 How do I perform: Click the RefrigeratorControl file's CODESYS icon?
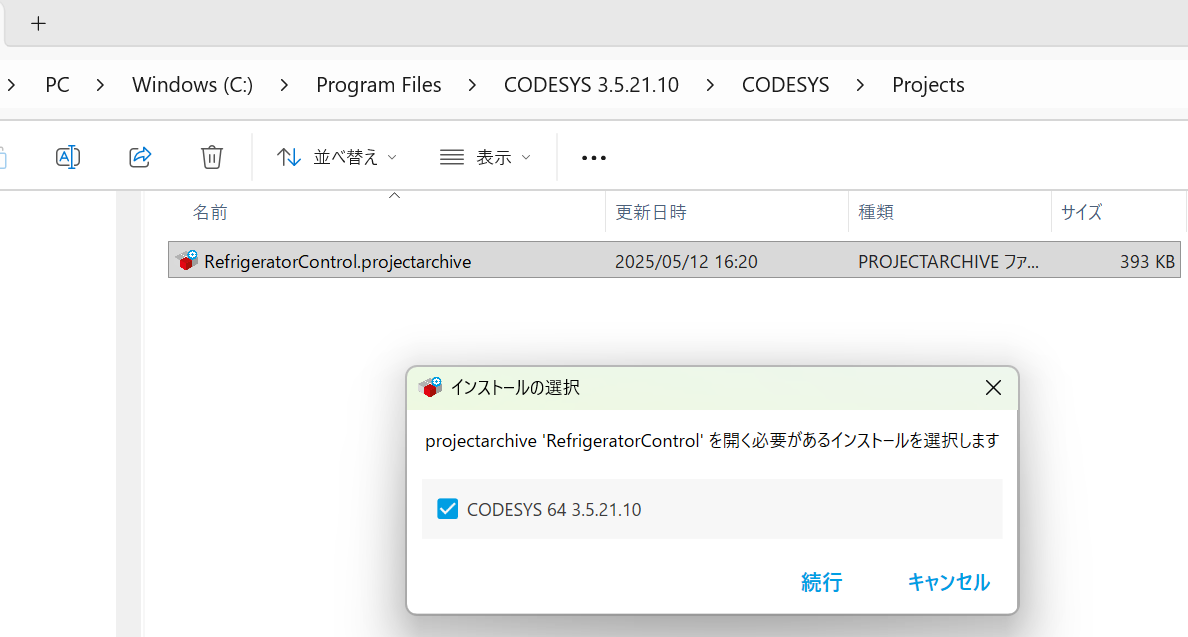pos(186,261)
